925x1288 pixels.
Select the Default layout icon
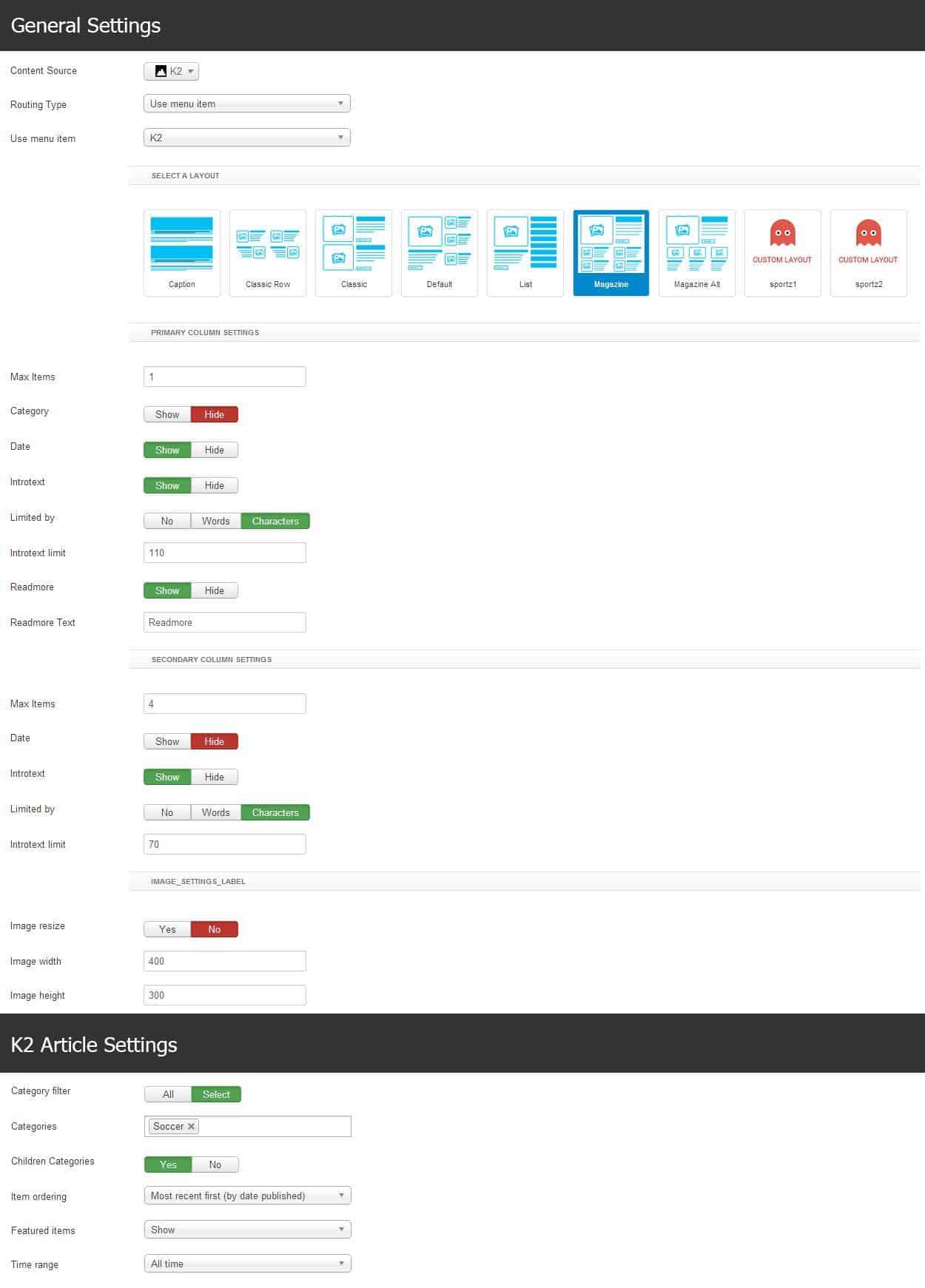[x=439, y=252]
